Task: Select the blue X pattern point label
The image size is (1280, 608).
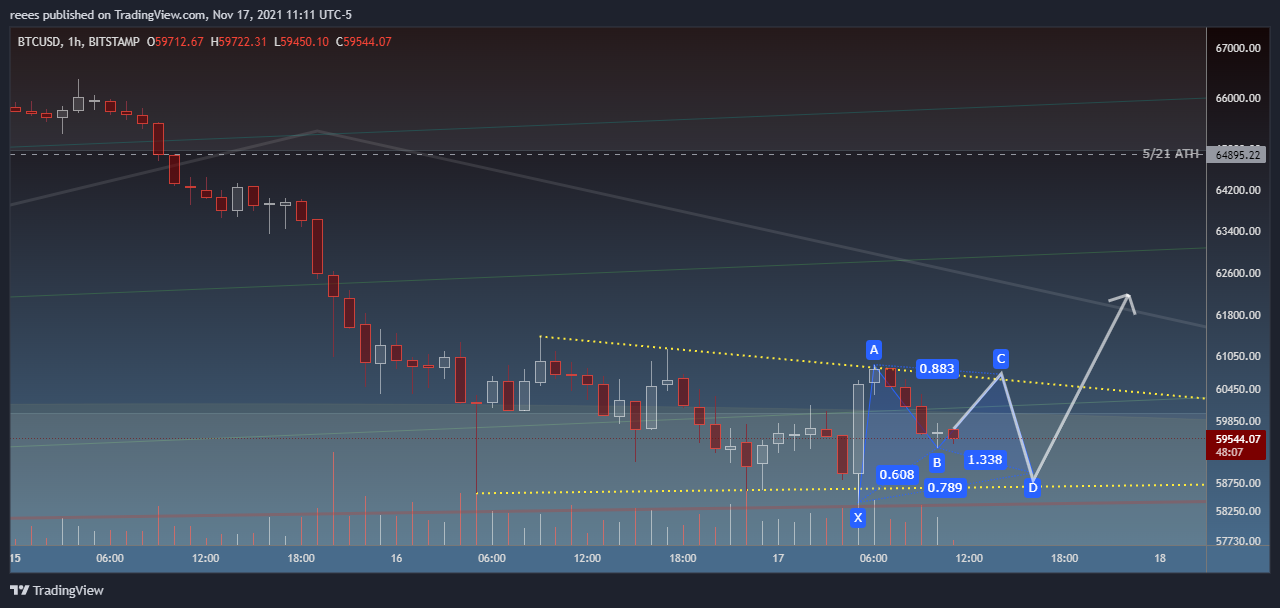Action: tap(858, 517)
